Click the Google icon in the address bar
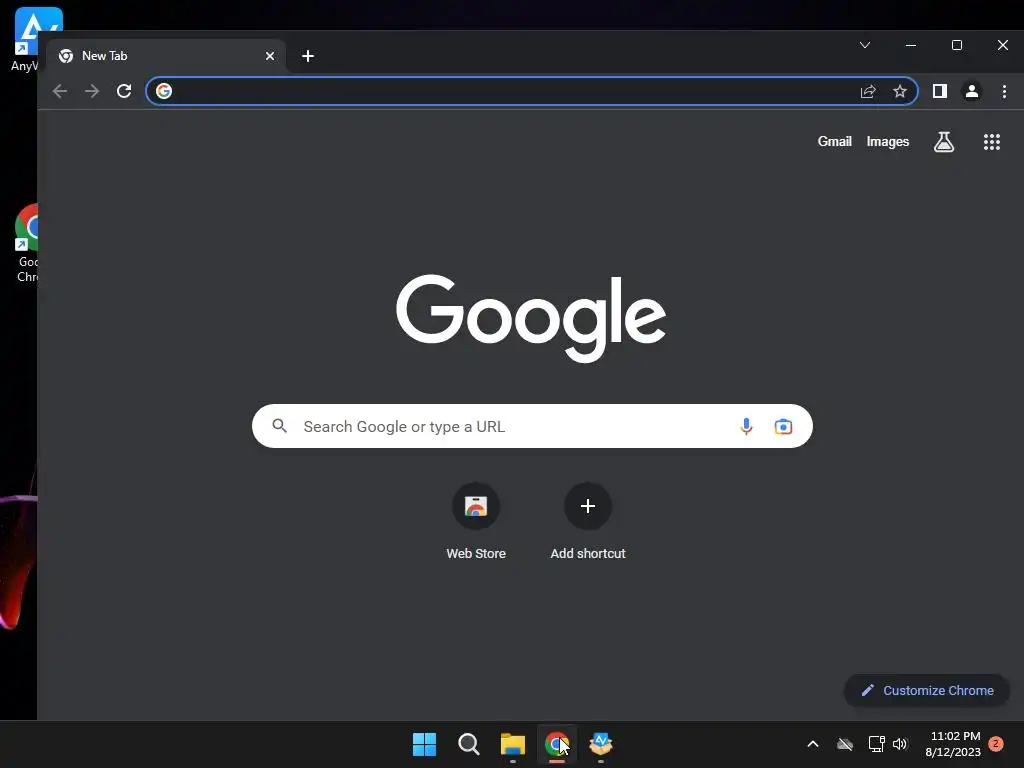Viewport: 1024px width, 768px height. coord(164,91)
